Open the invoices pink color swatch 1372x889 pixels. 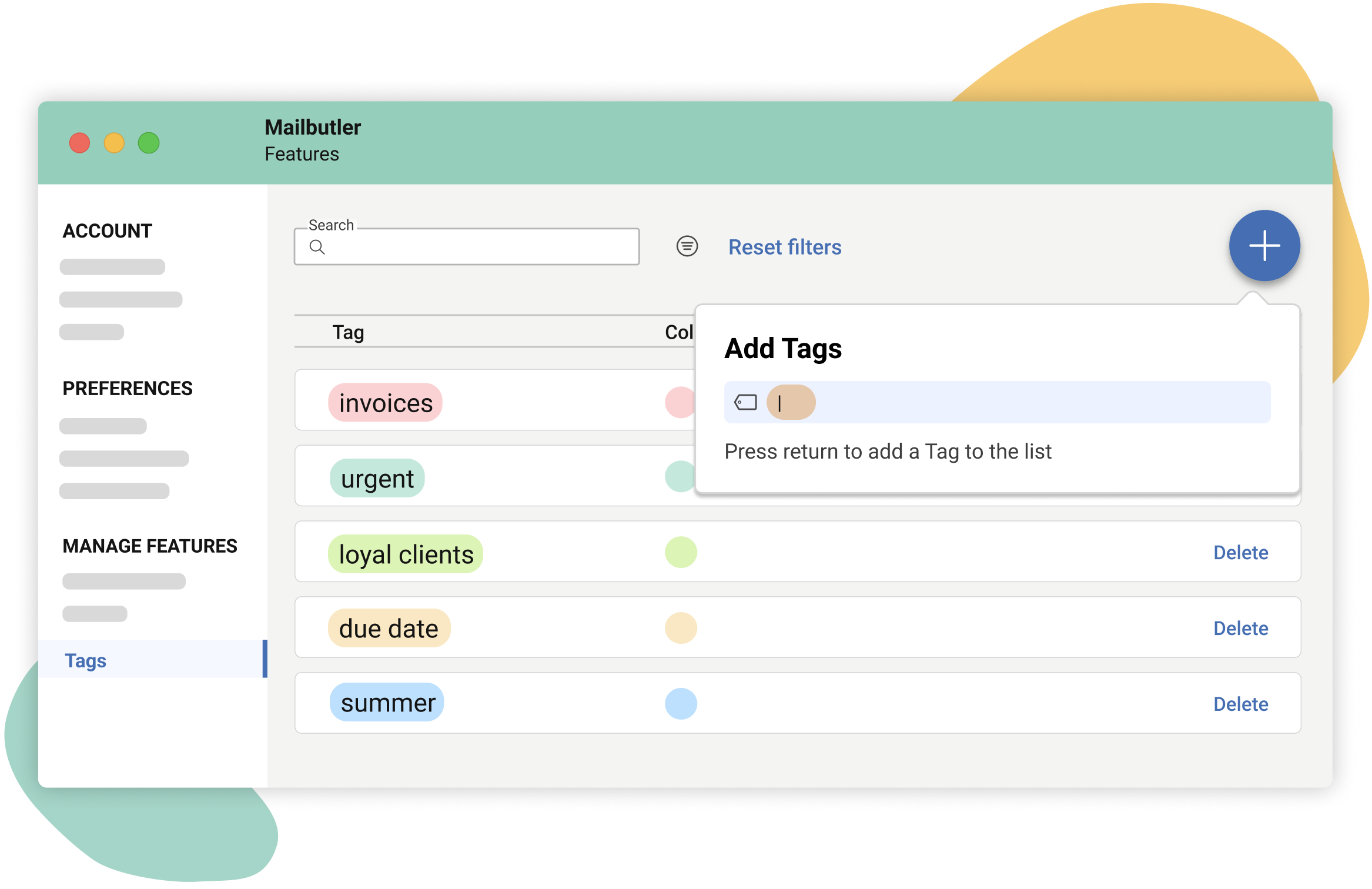pos(680,403)
